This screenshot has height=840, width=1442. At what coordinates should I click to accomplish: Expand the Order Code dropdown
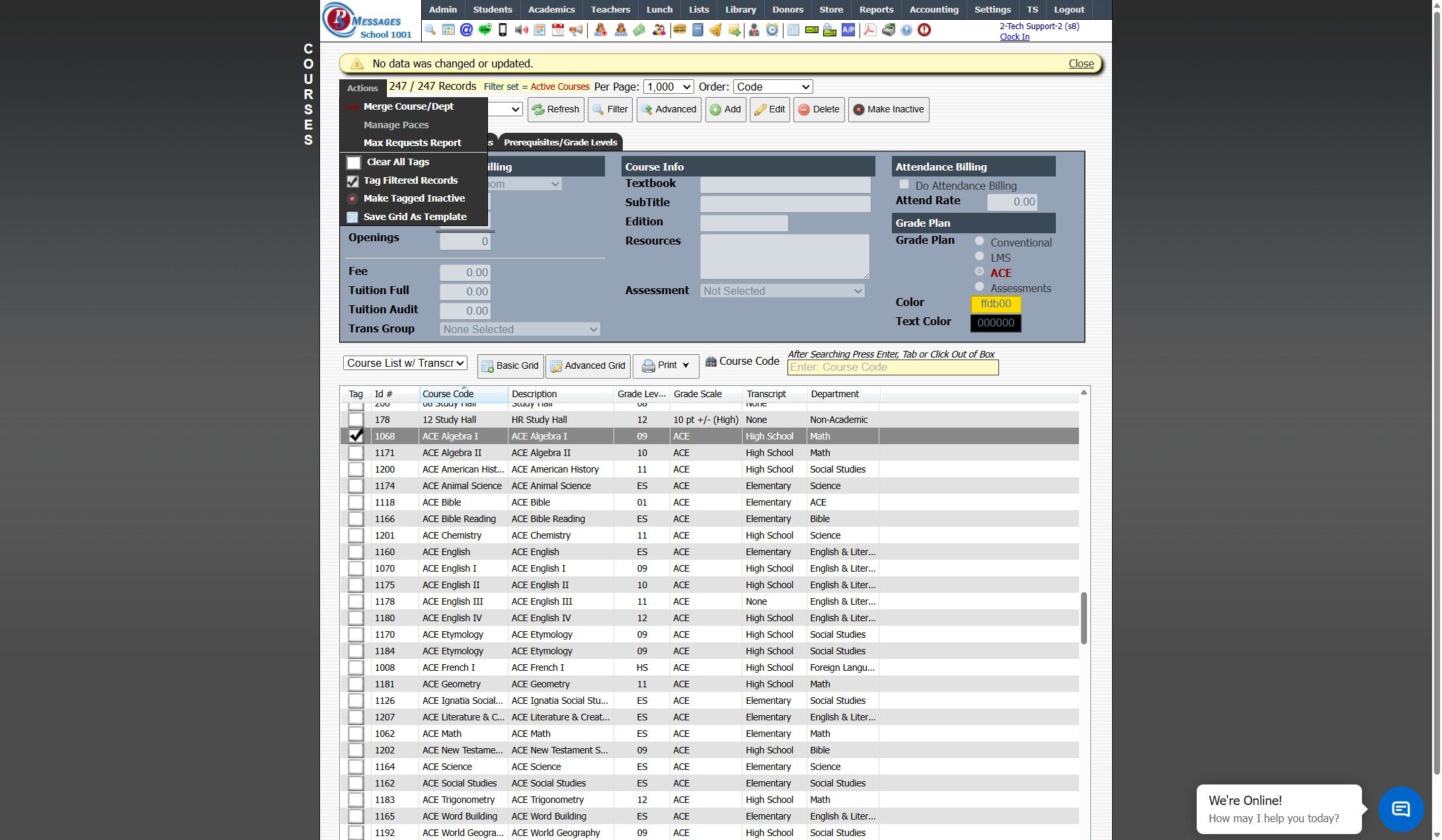(x=772, y=87)
